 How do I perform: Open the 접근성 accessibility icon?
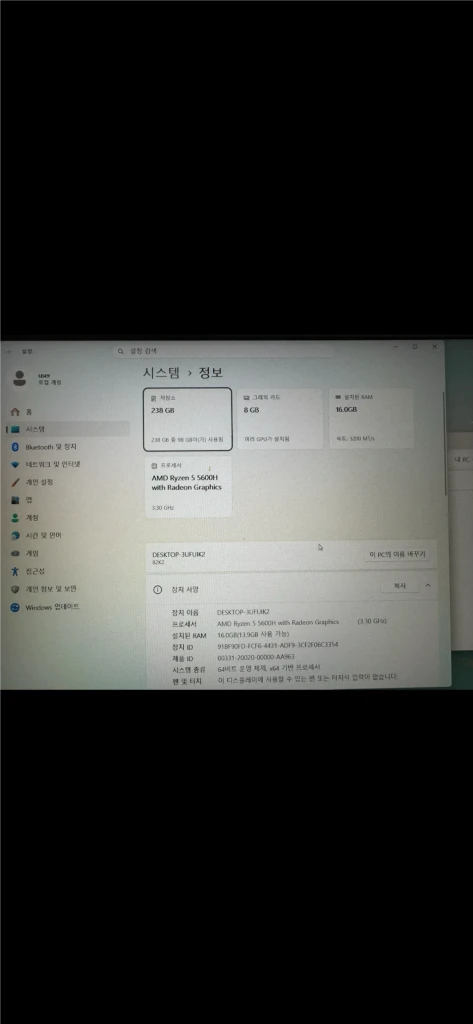[x=14, y=571]
